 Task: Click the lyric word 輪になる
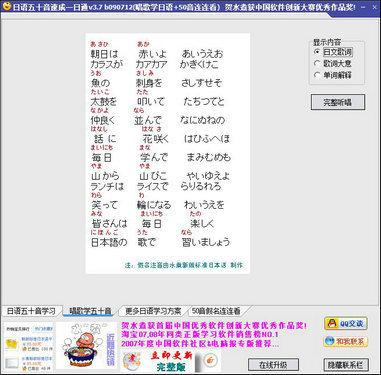154,205
